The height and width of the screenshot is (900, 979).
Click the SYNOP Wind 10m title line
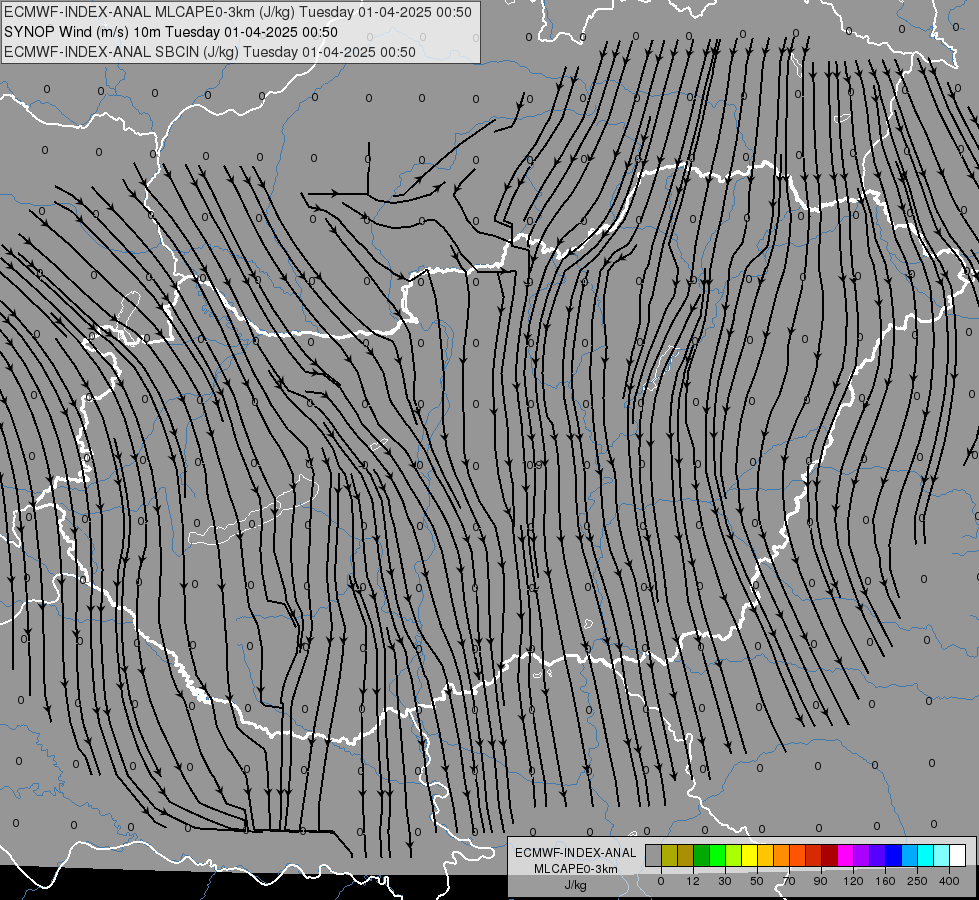(x=170, y=32)
